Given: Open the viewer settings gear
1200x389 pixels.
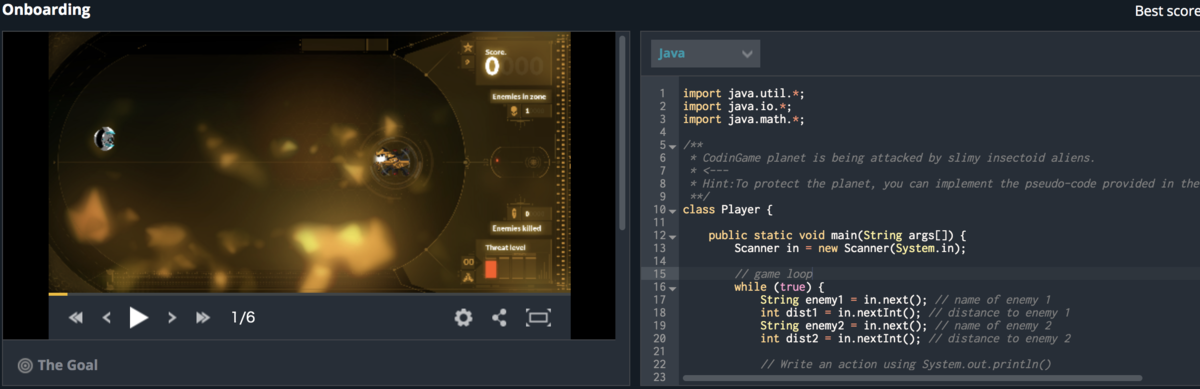Looking at the screenshot, I should (463, 318).
